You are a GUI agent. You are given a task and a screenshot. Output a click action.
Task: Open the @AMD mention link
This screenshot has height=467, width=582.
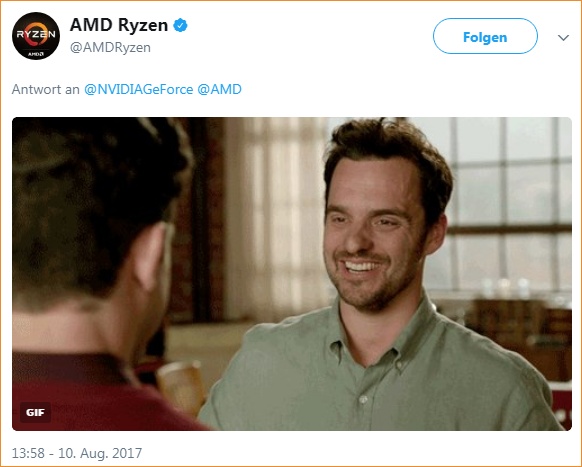219,89
